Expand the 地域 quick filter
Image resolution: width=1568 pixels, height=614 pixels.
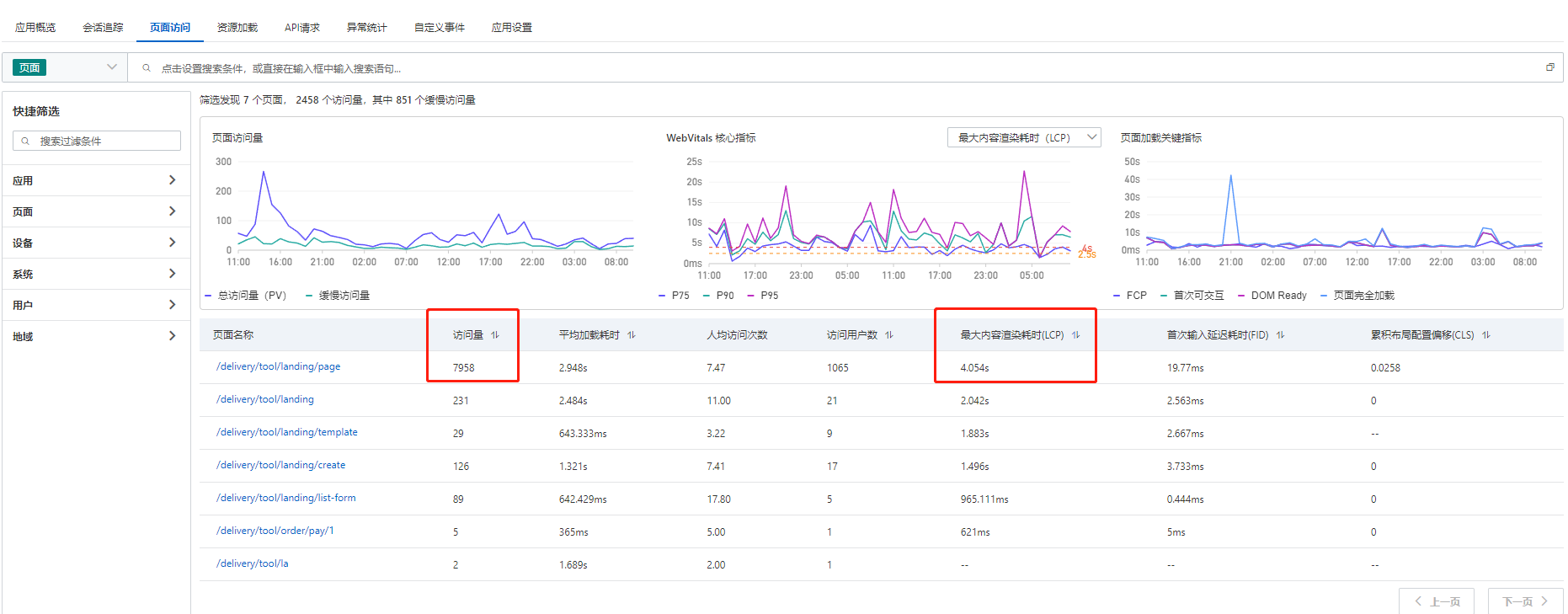94,336
